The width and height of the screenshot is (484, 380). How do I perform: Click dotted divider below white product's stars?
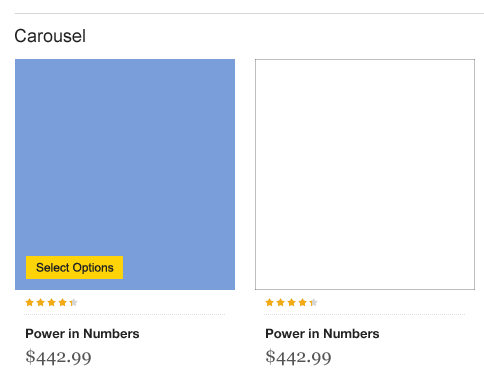pos(365,314)
